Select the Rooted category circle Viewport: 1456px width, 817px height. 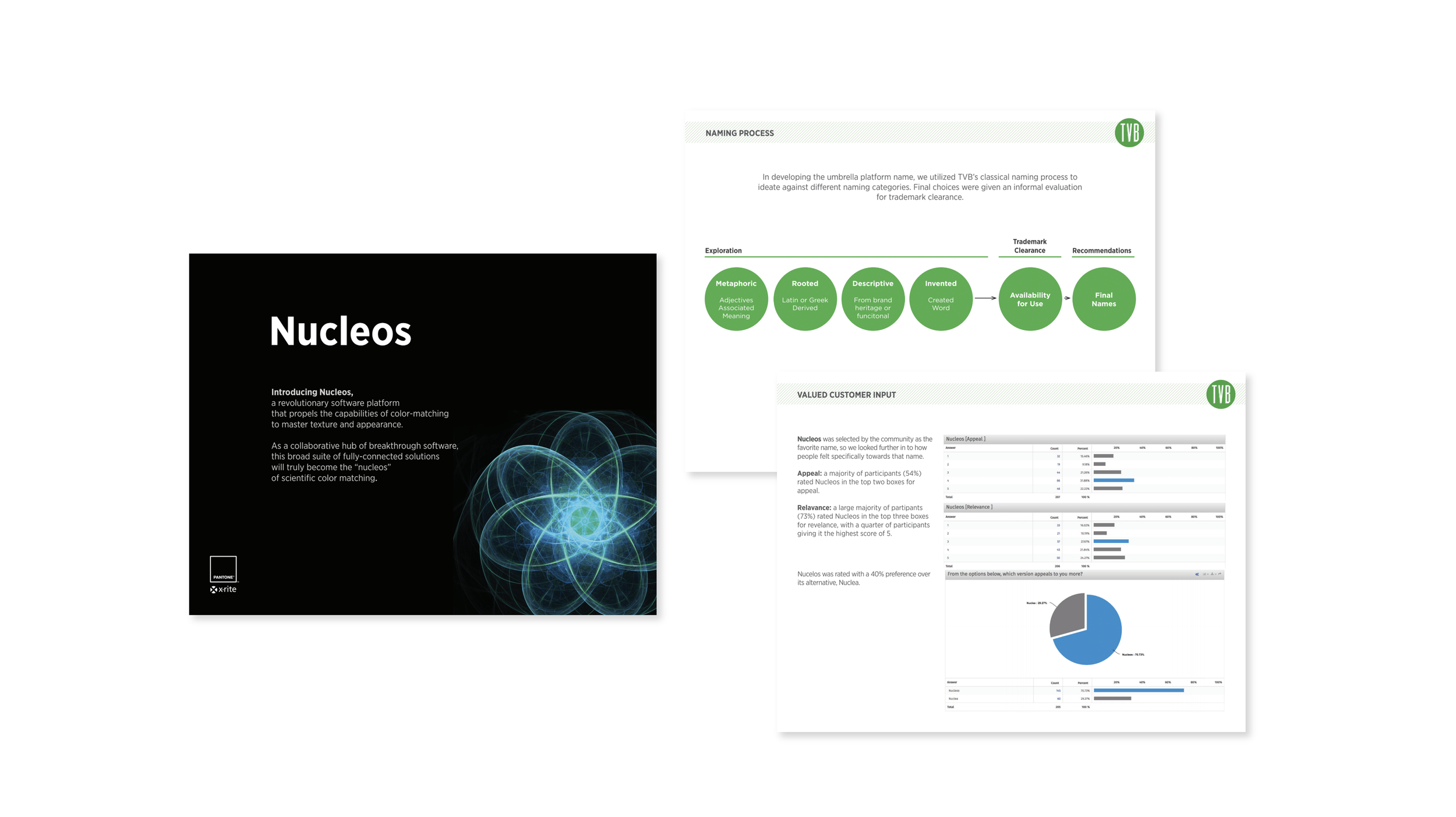805,297
